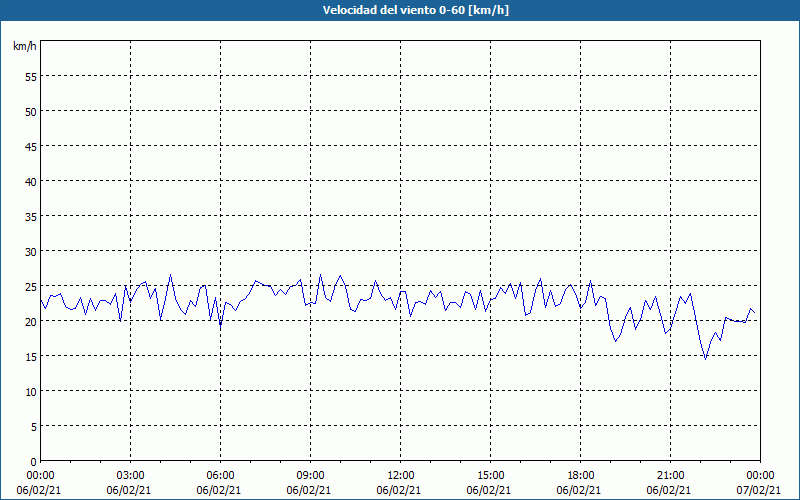Click the 06/02/21 date under 12:00
The height and width of the screenshot is (500, 800).
[x=399, y=490]
